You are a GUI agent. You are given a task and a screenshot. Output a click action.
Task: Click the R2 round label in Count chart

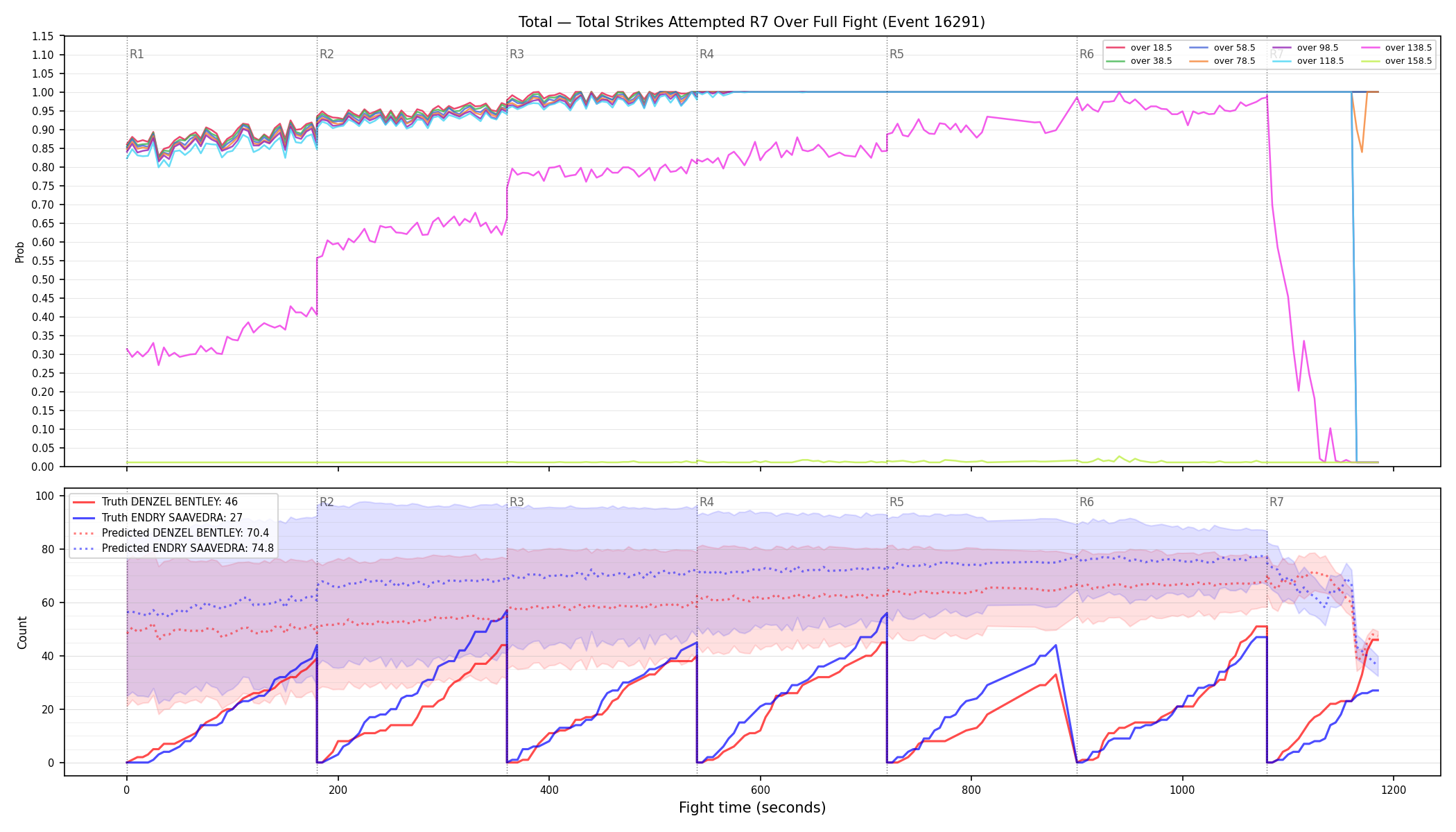tap(327, 503)
